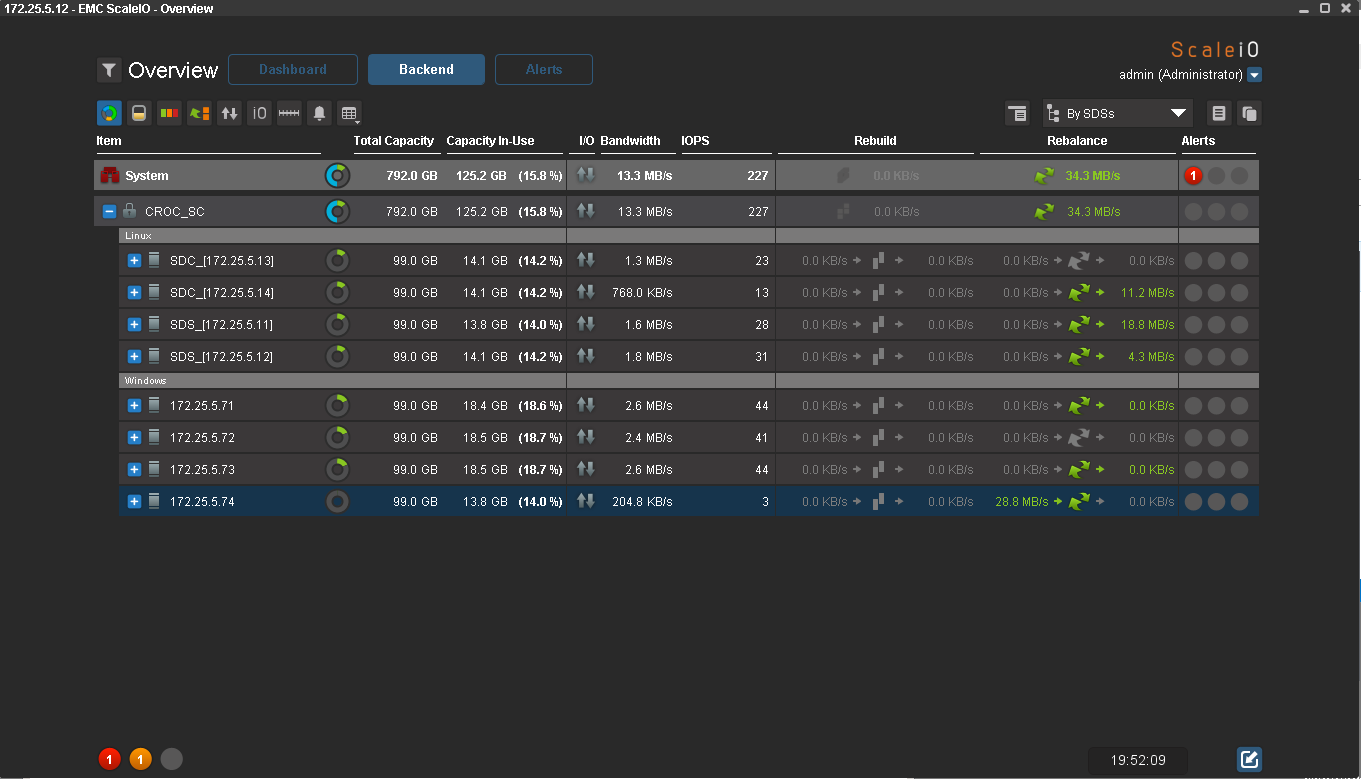Click rebuild icon in 172.25.5.71 row
Viewport: 1361px width, 779px height.
878,405
